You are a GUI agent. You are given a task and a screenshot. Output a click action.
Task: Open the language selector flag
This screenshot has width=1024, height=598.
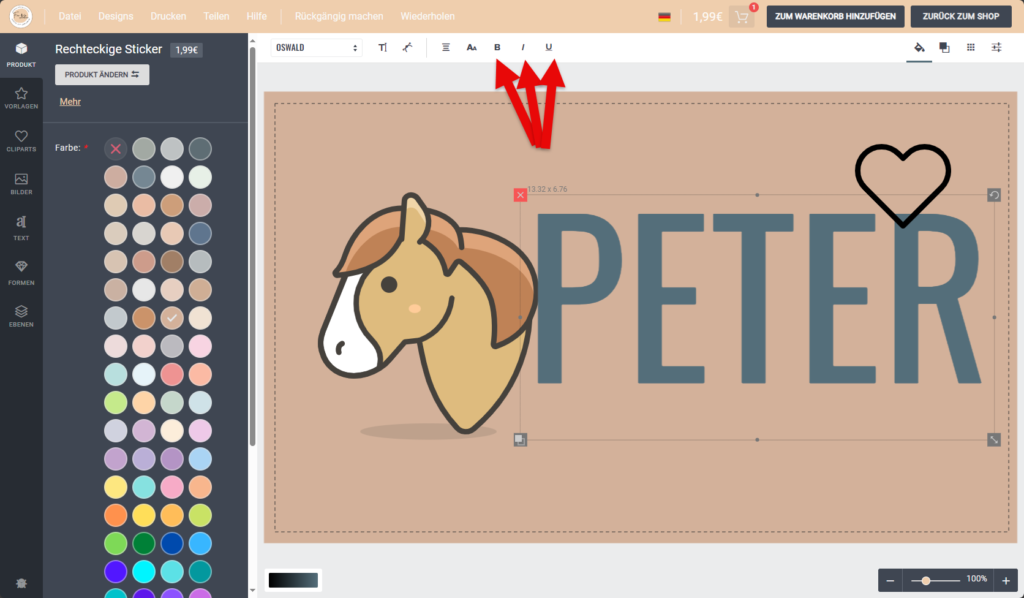(x=664, y=17)
